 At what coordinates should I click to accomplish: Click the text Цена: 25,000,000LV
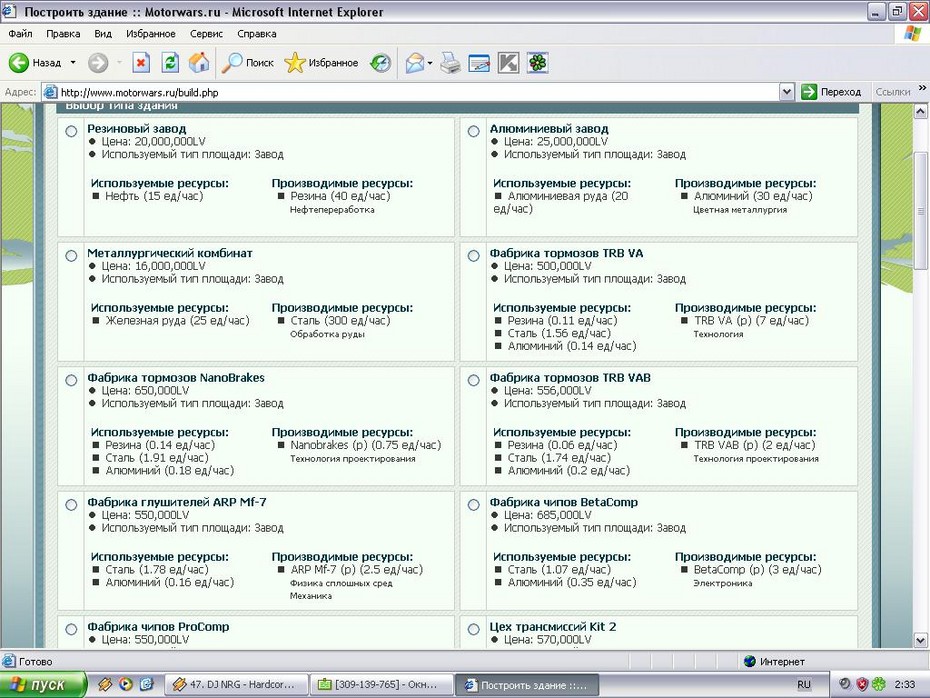pyautogui.click(x=556, y=142)
